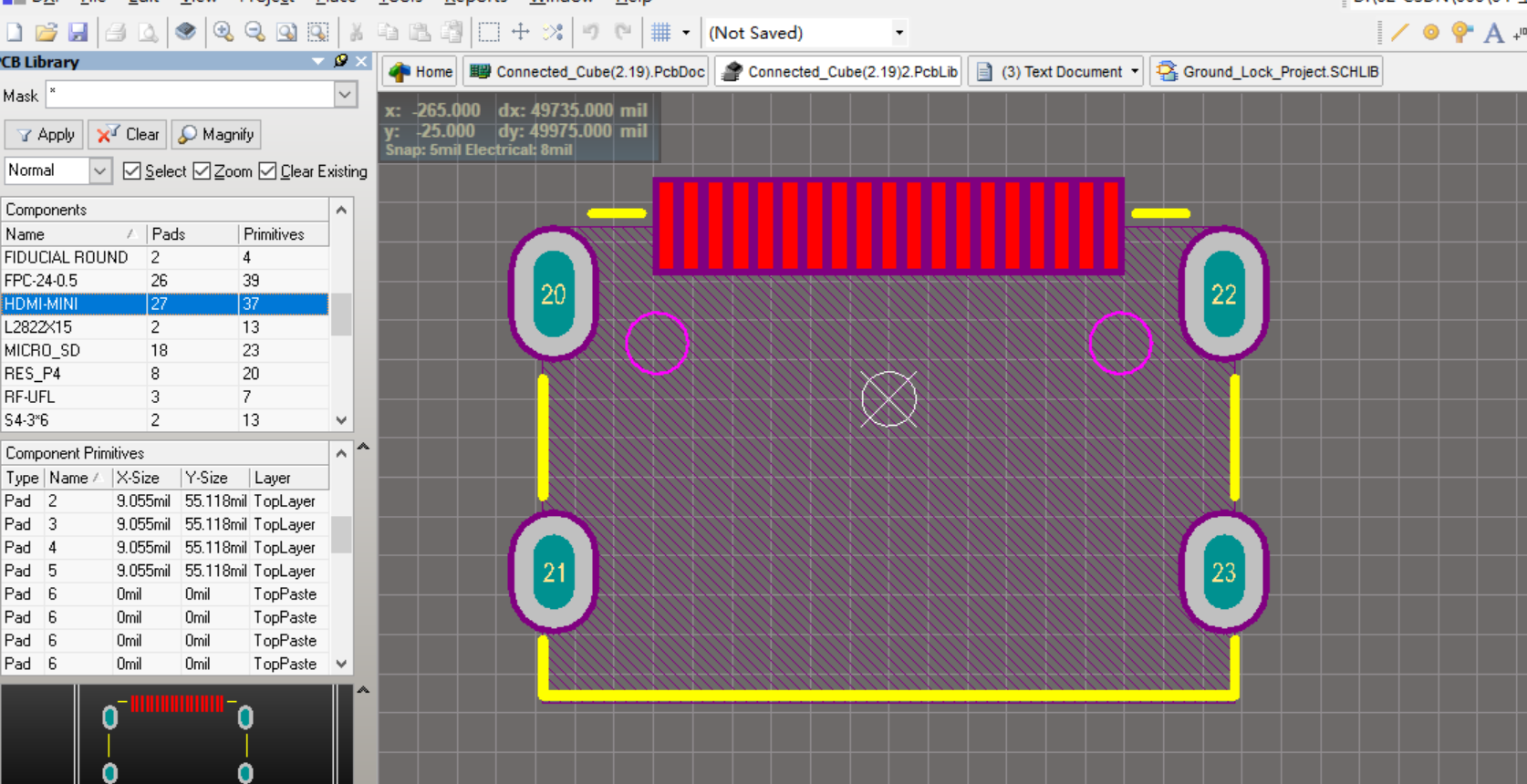Click the Apply filter button
This screenshot has height=784, width=1527.
click(45, 135)
